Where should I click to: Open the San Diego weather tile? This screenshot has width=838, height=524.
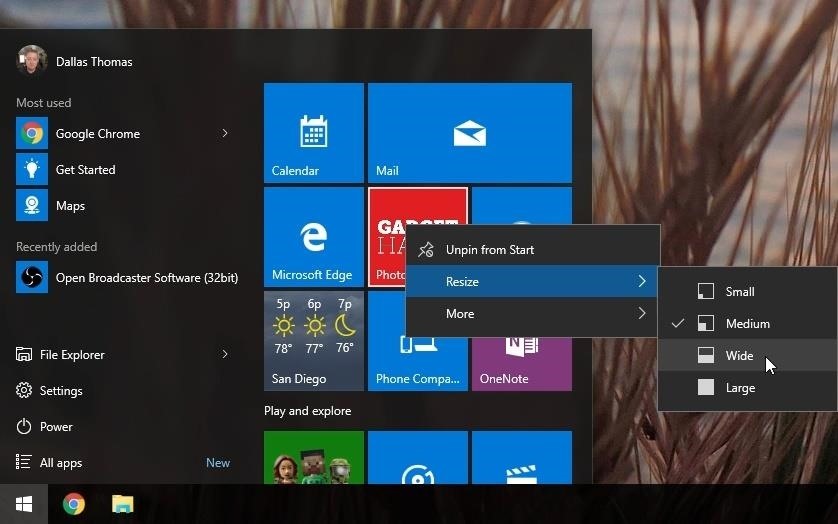(x=314, y=341)
